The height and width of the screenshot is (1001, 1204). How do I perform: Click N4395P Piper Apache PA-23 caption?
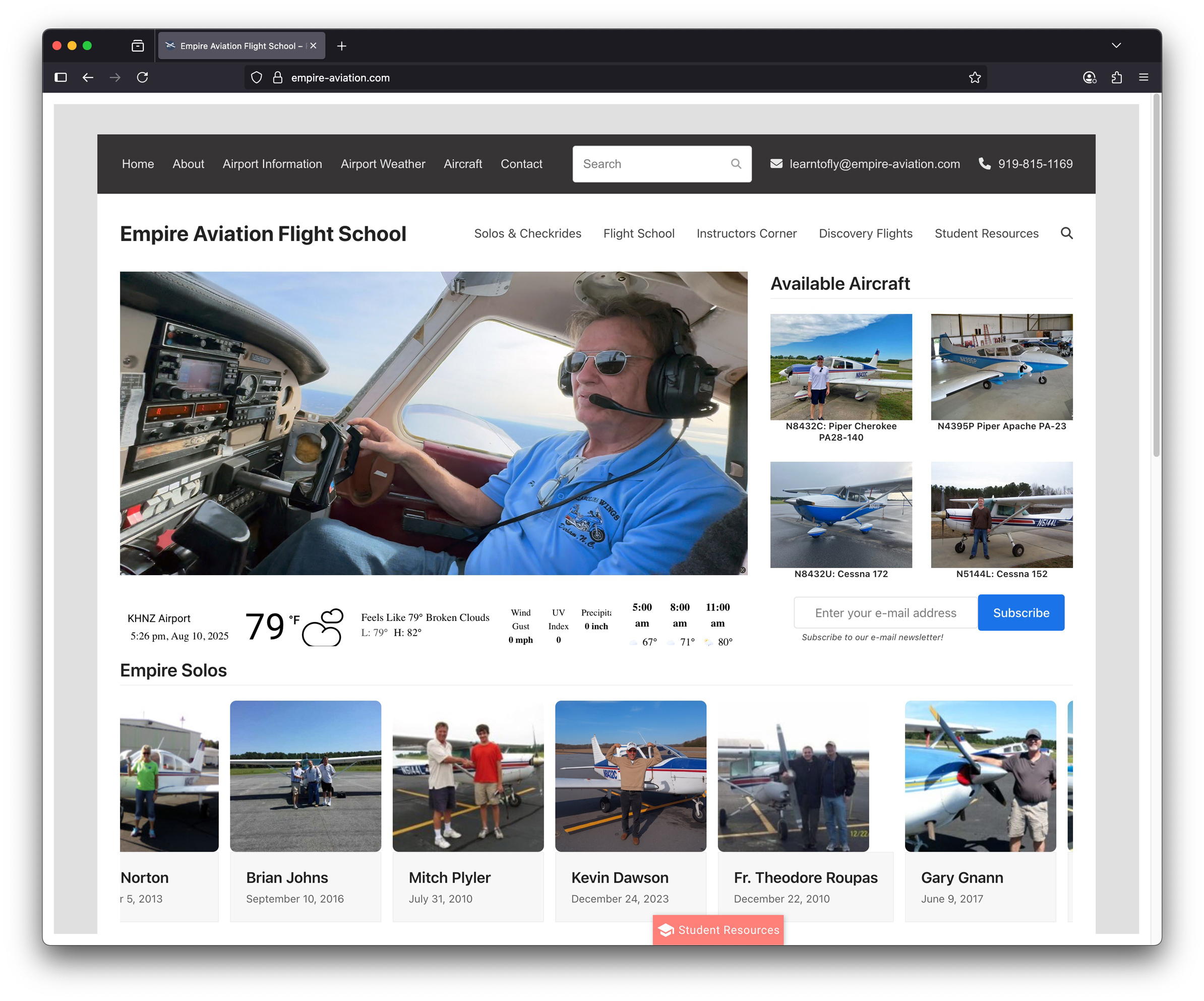pyautogui.click(x=1002, y=426)
